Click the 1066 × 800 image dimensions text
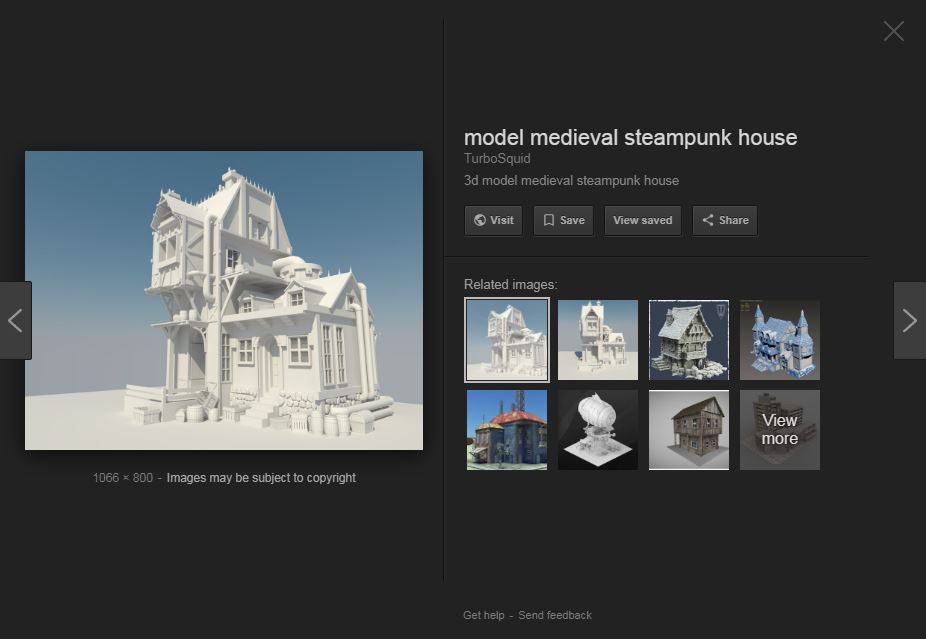The image size is (926, 639). click(123, 478)
